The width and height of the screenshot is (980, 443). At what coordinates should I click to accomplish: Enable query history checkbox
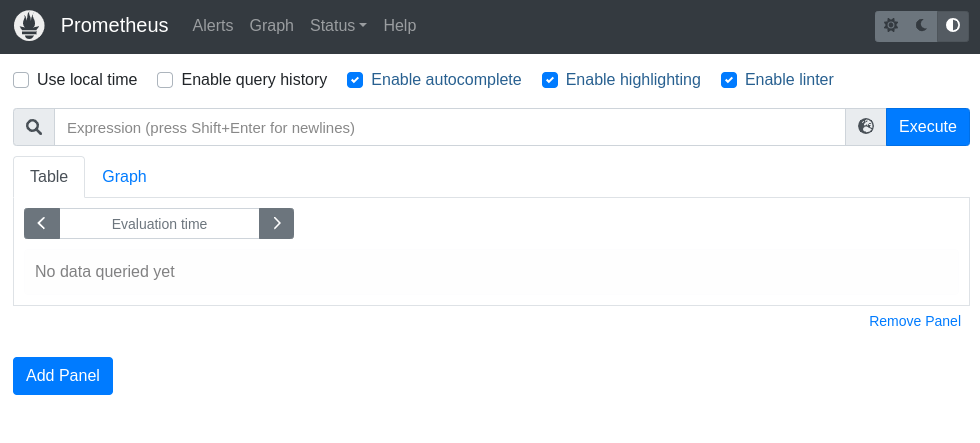(165, 80)
